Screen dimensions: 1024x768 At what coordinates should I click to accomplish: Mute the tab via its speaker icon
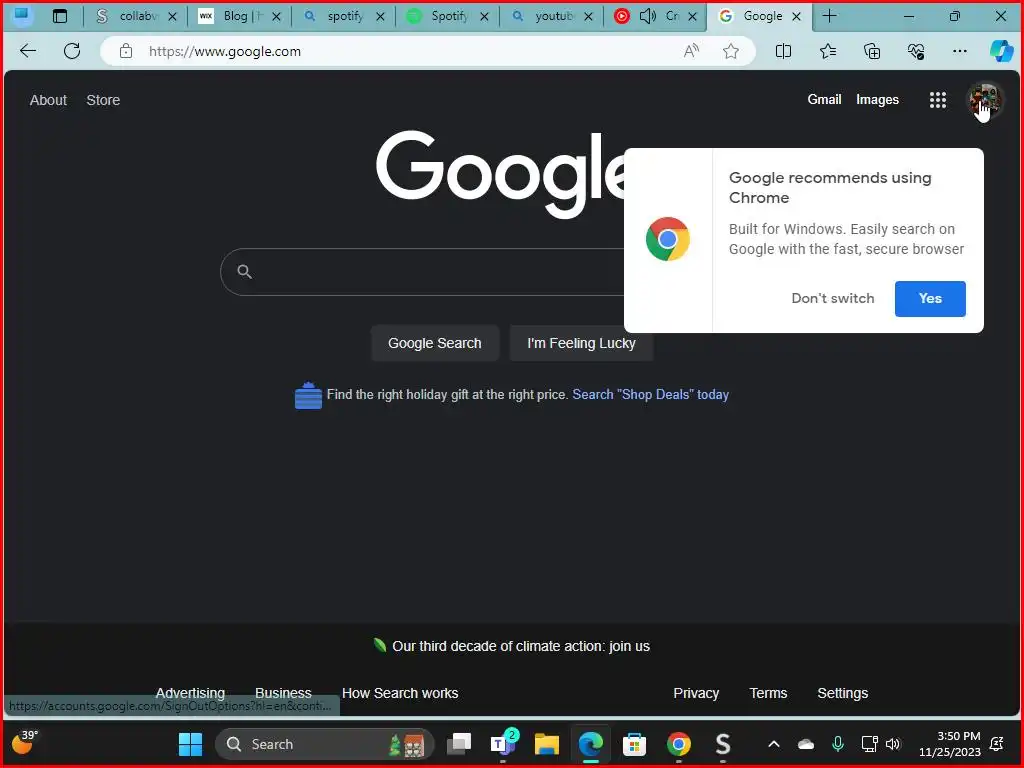pyautogui.click(x=648, y=16)
